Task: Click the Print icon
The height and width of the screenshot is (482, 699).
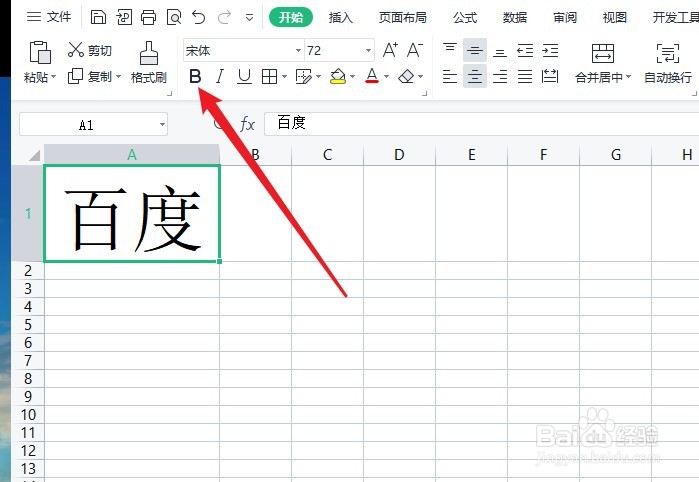Action: [x=149, y=17]
